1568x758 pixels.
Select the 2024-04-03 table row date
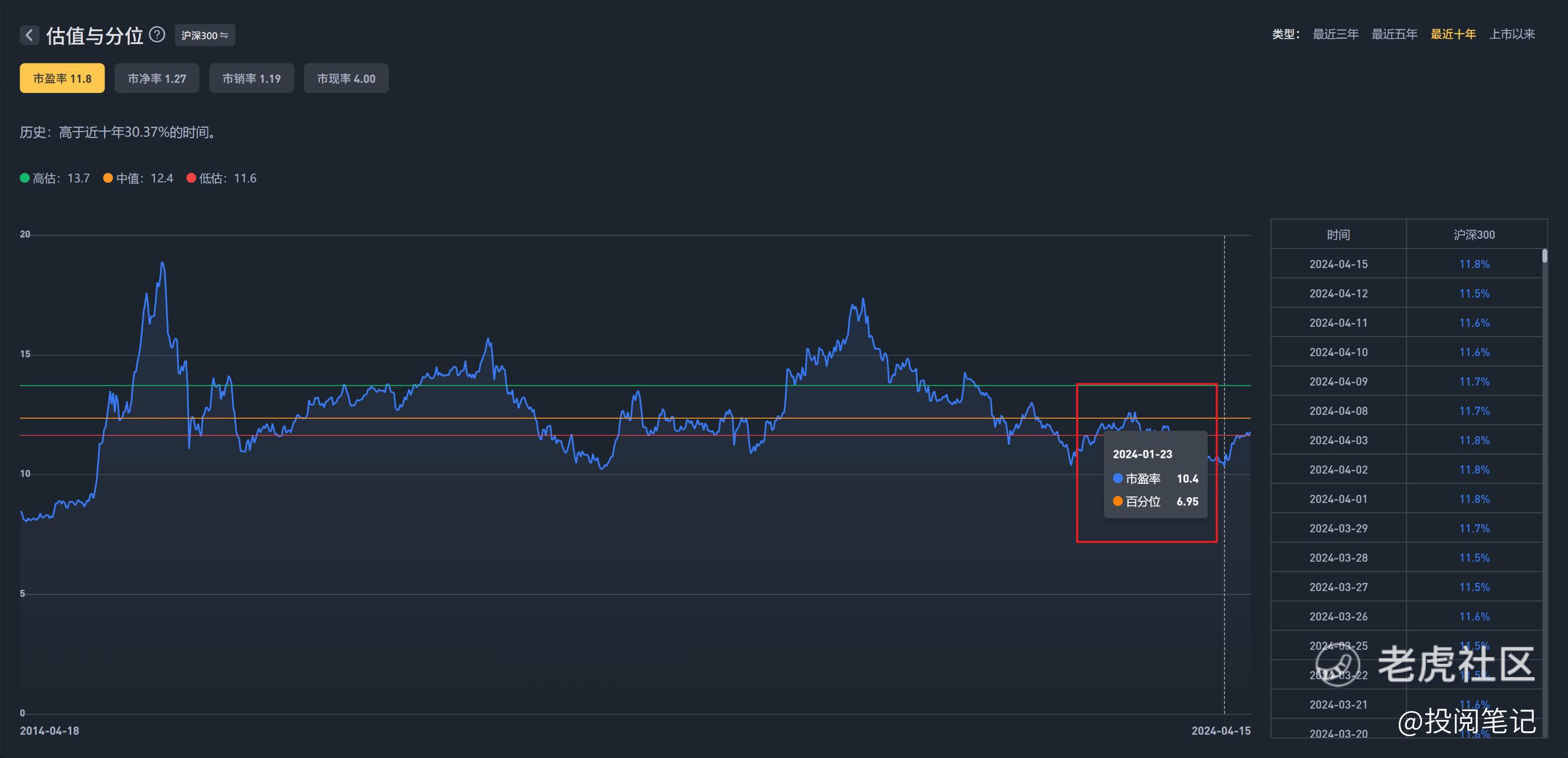[x=1338, y=440]
